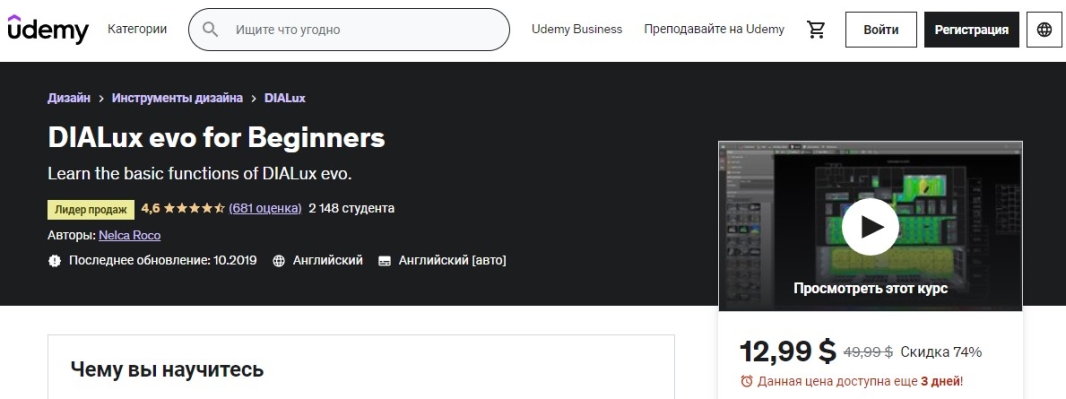The width and height of the screenshot is (1066, 399).
Task: Click 'Learn the basic functions' subtitle
Action: point(200,174)
